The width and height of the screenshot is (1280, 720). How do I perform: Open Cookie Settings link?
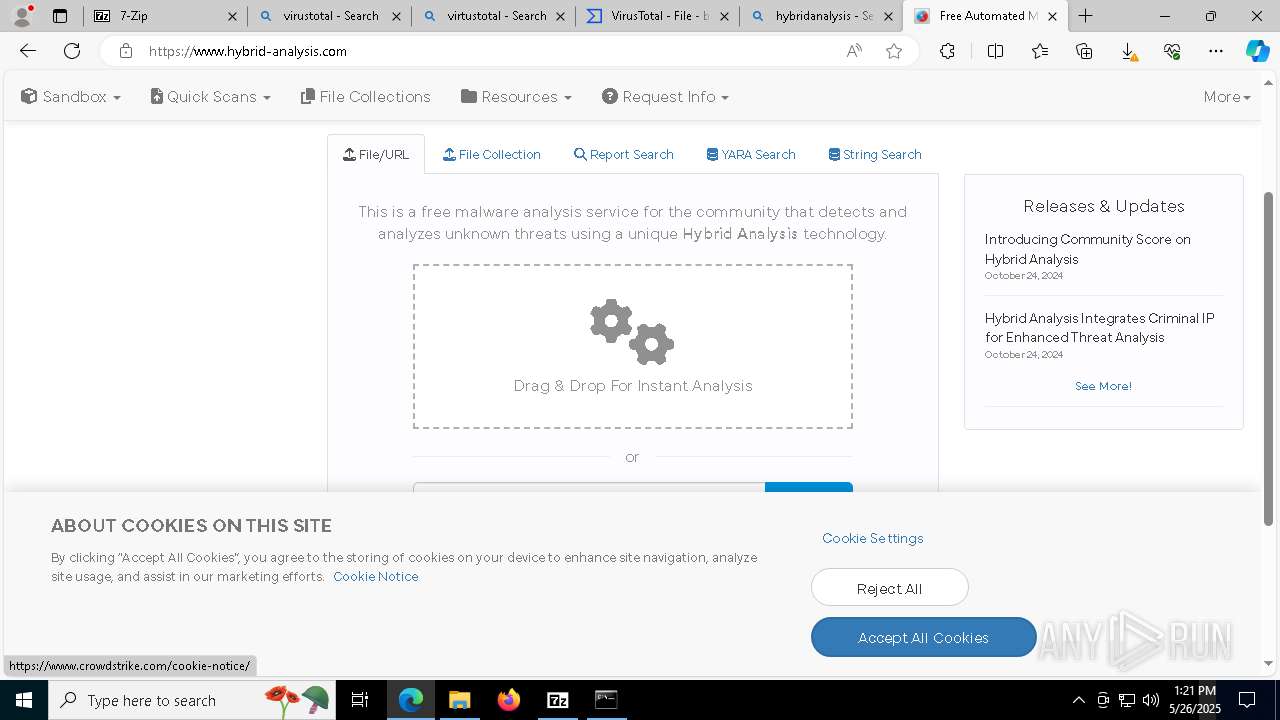[872, 538]
